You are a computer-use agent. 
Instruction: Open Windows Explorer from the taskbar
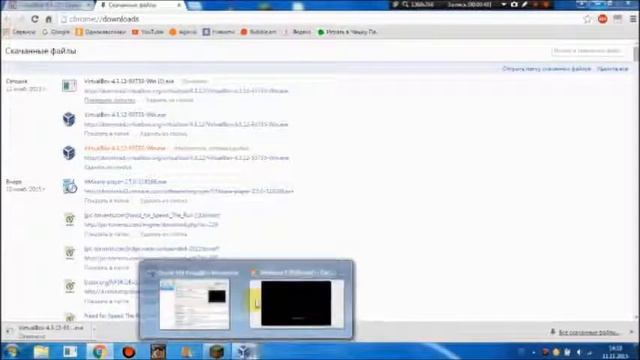point(41,351)
